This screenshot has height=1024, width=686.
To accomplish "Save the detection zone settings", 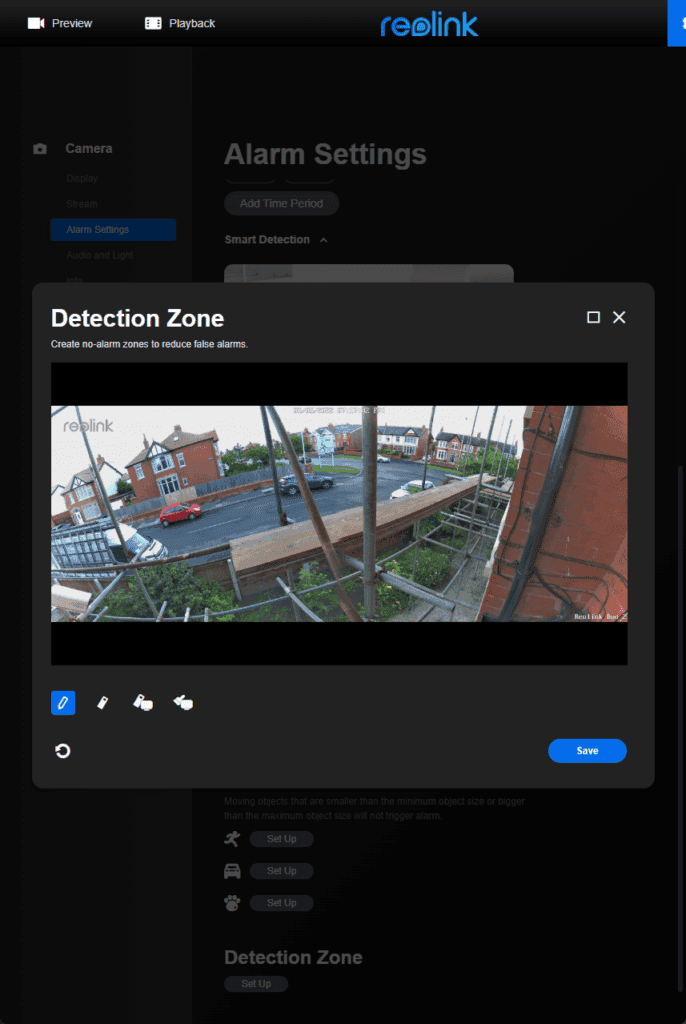I will (587, 751).
